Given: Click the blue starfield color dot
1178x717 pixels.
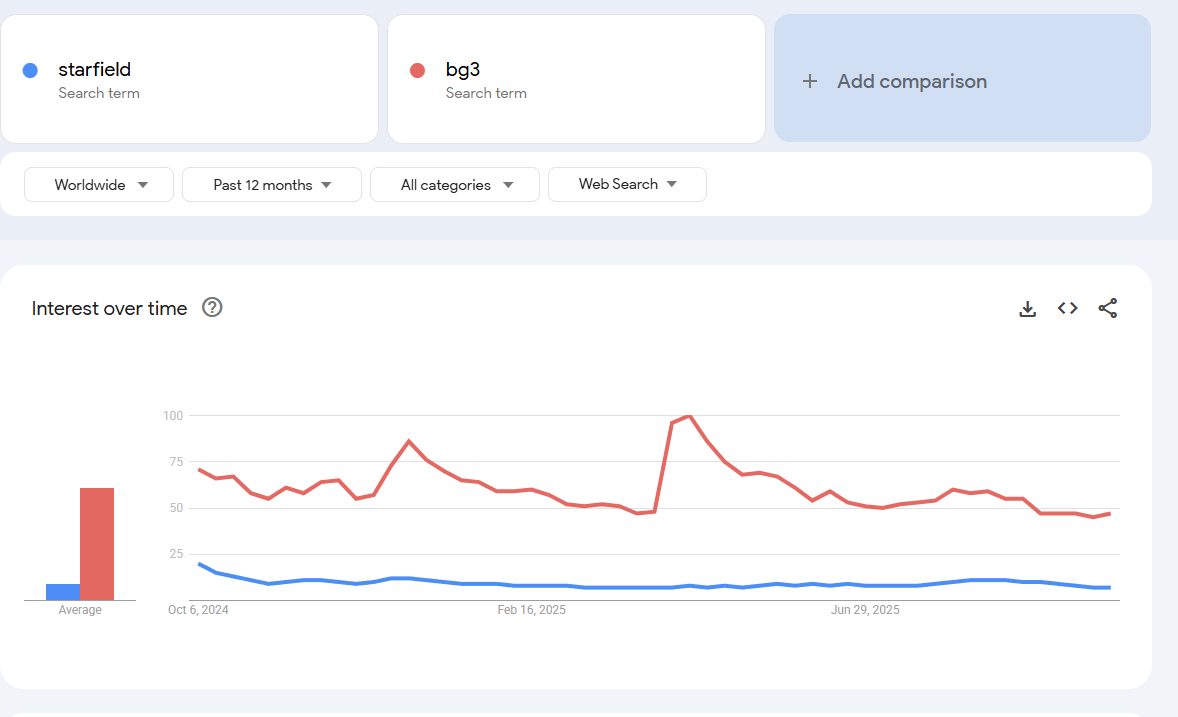Looking at the screenshot, I should point(30,70).
